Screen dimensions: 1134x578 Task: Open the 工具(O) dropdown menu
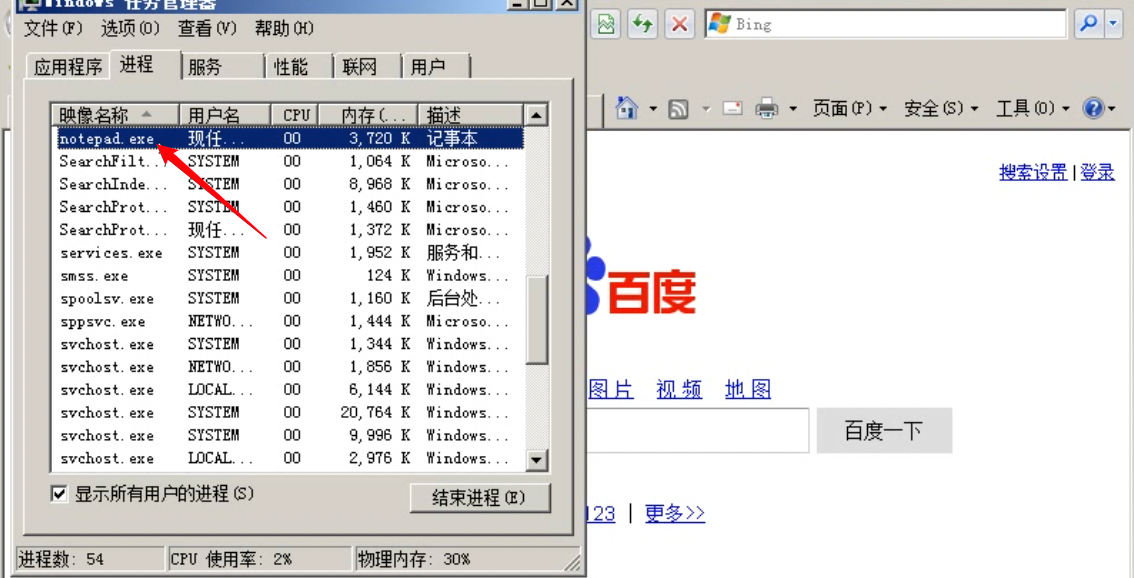[1033, 109]
